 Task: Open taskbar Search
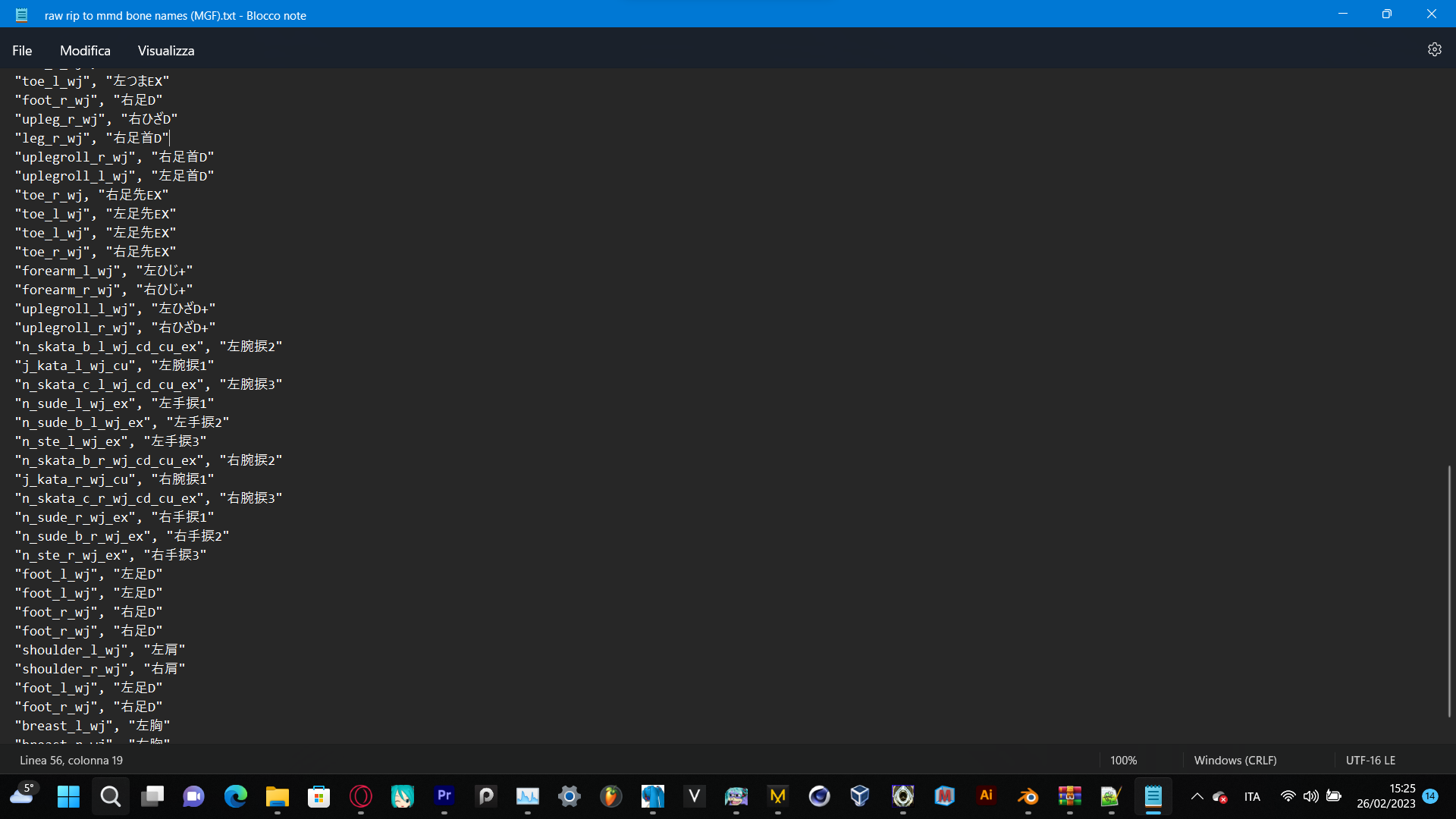point(111,796)
